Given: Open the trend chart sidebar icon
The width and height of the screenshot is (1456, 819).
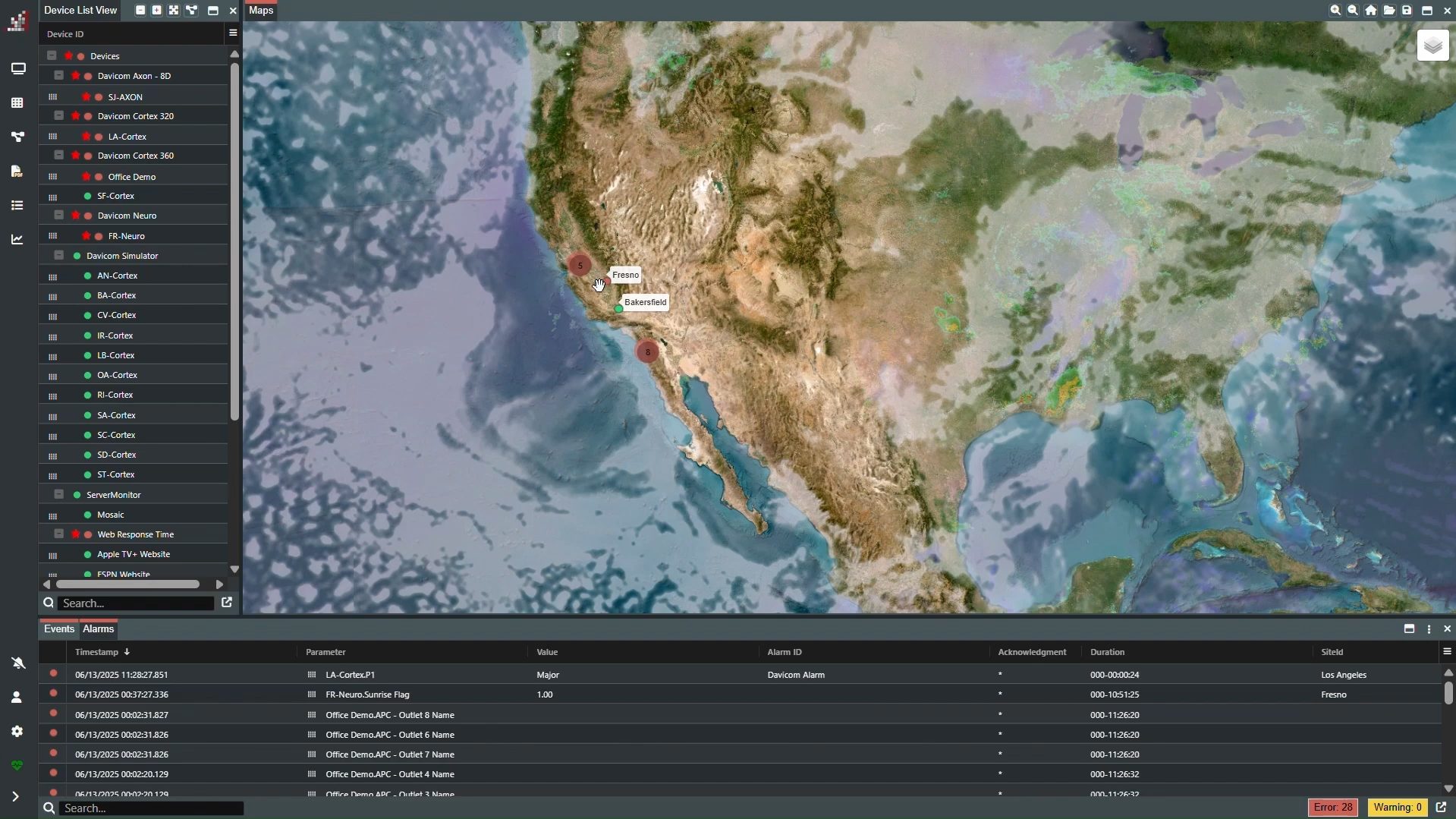Looking at the screenshot, I should click(x=17, y=240).
